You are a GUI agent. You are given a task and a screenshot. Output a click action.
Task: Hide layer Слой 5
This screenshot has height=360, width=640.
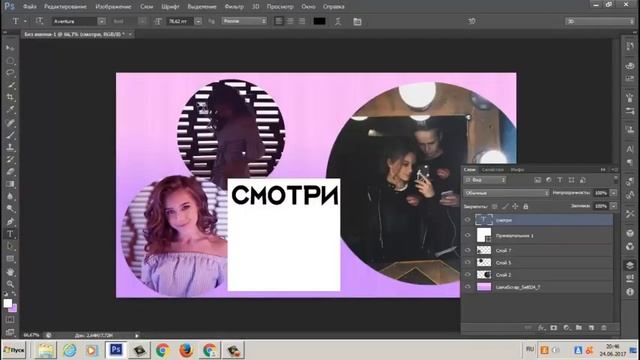tap(468, 262)
